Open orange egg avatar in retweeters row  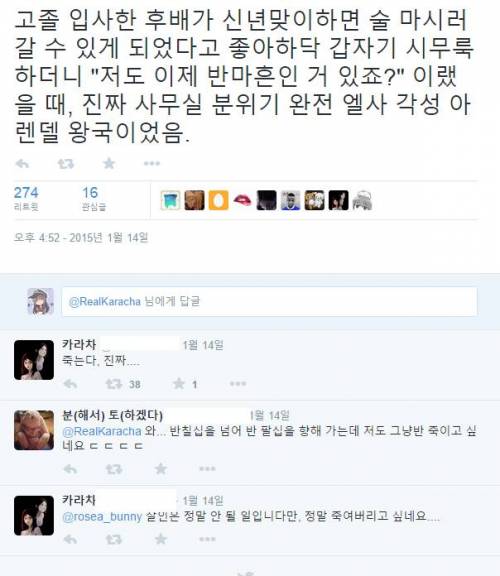tap(218, 201)
